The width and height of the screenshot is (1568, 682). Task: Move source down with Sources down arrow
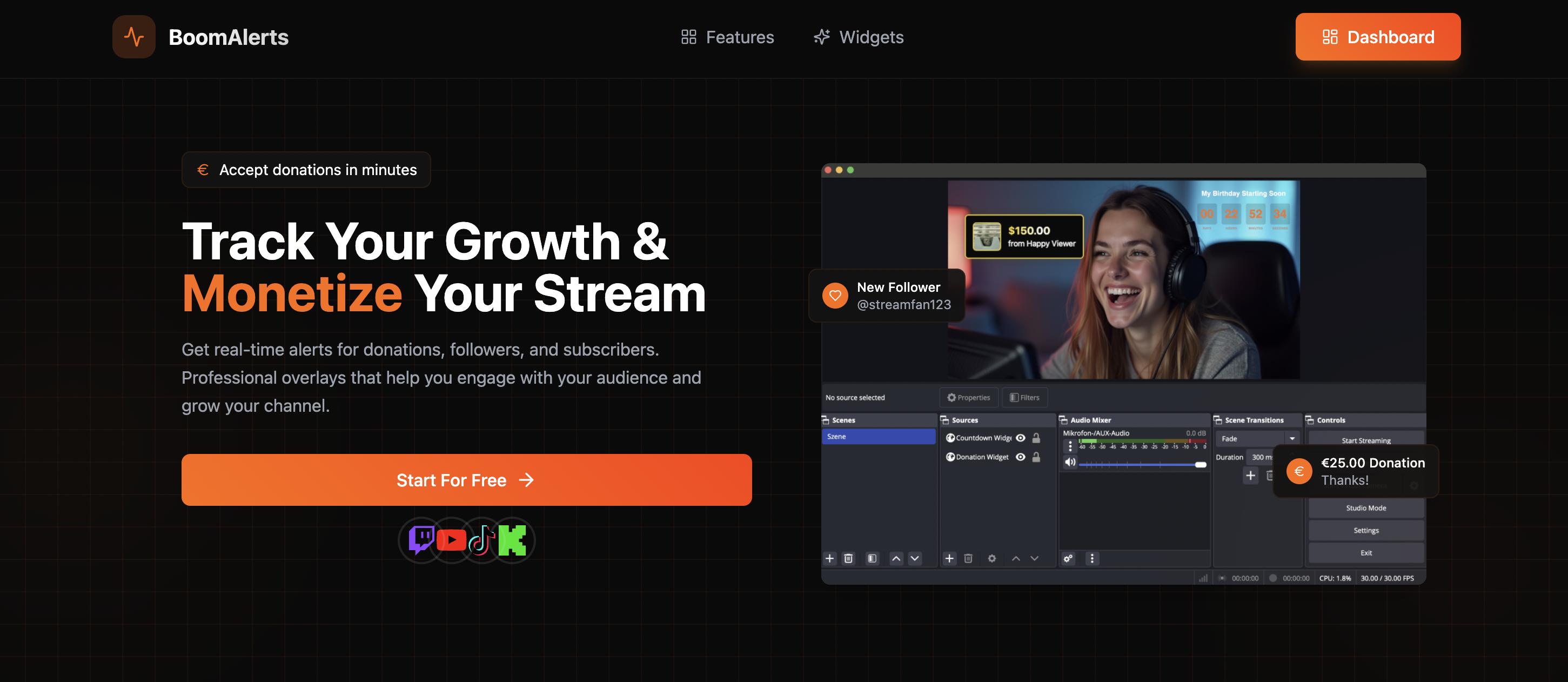coord(1035,558)
